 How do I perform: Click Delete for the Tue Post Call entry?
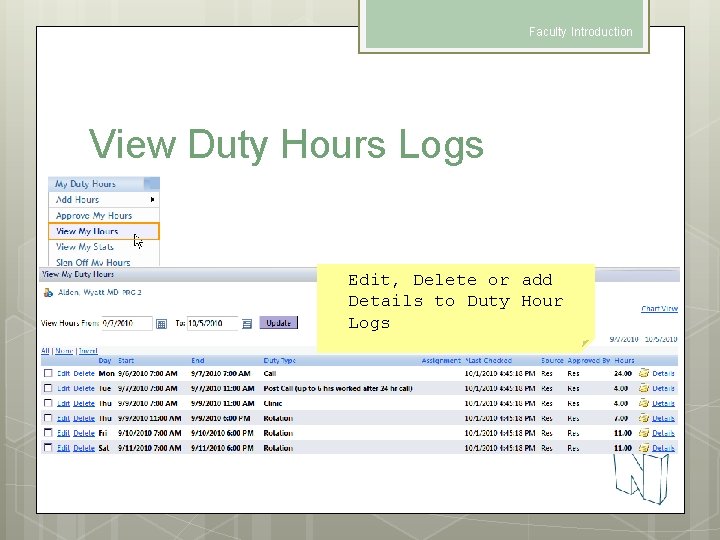coord(84,388)
